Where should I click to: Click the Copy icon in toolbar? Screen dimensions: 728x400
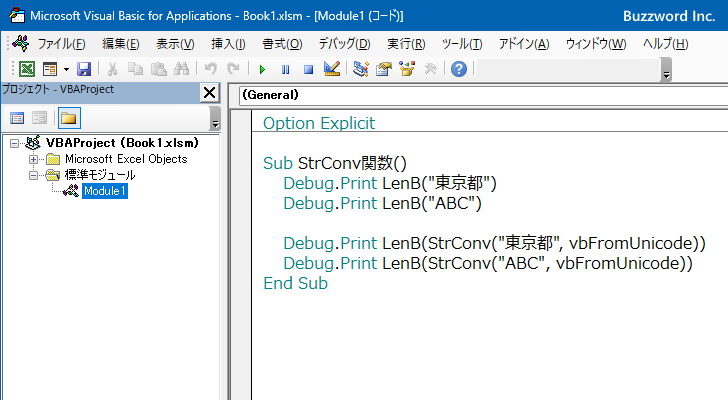135,69
